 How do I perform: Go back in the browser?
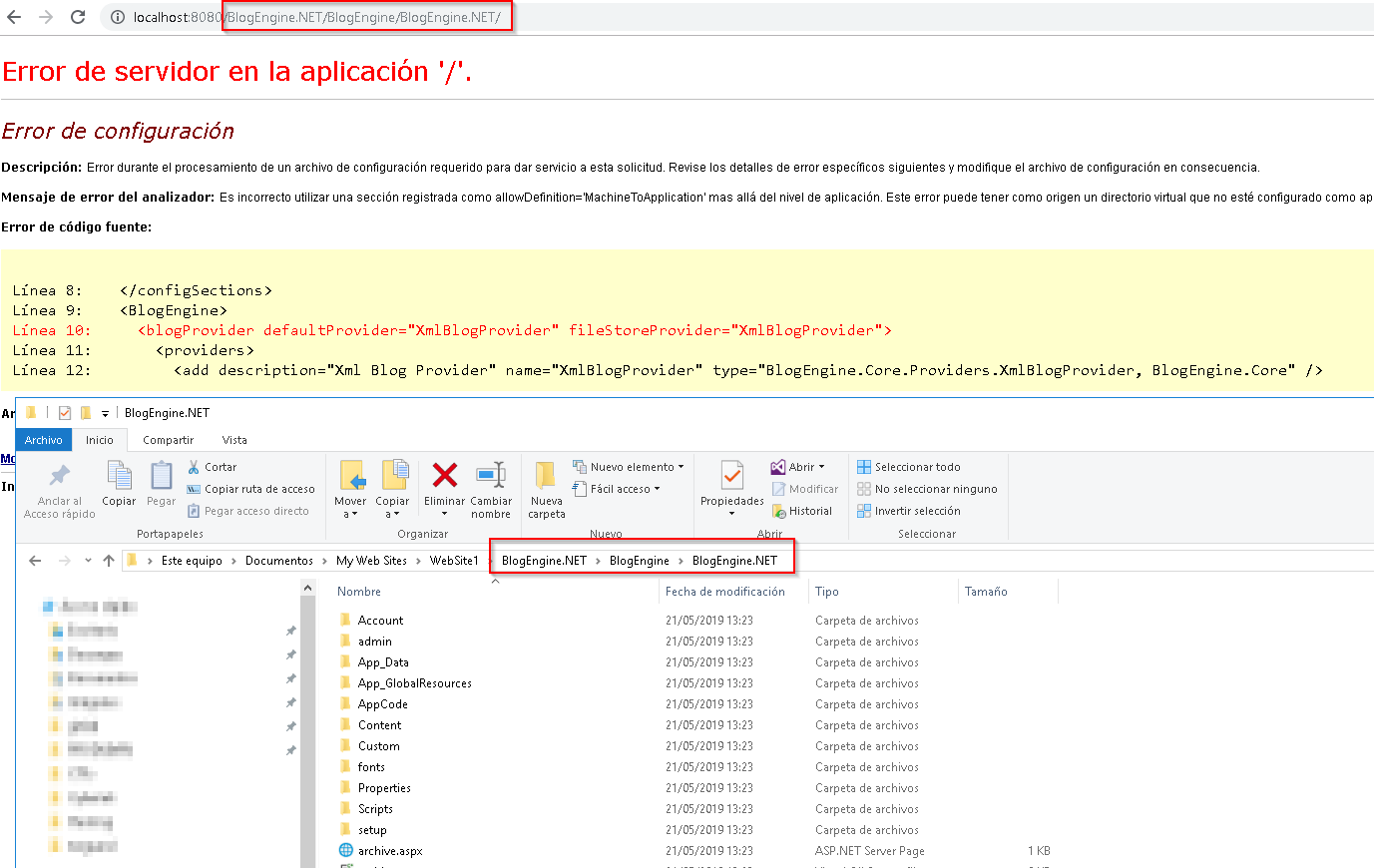(x=14, y=17)
